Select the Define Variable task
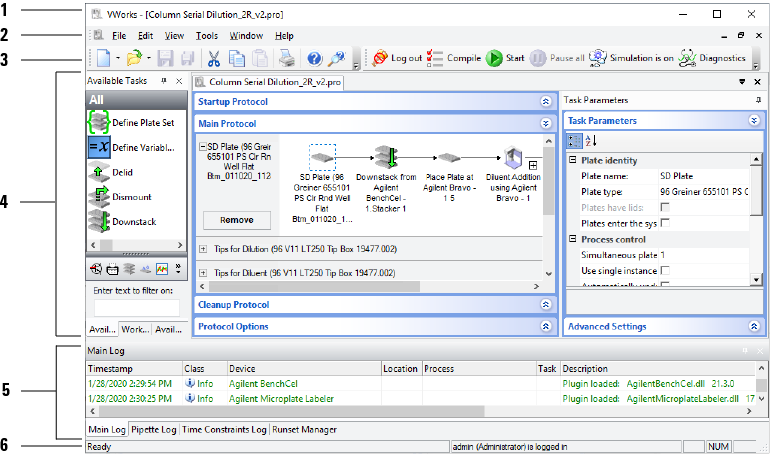Screen dimensions: 770x455 coord(132,147)
